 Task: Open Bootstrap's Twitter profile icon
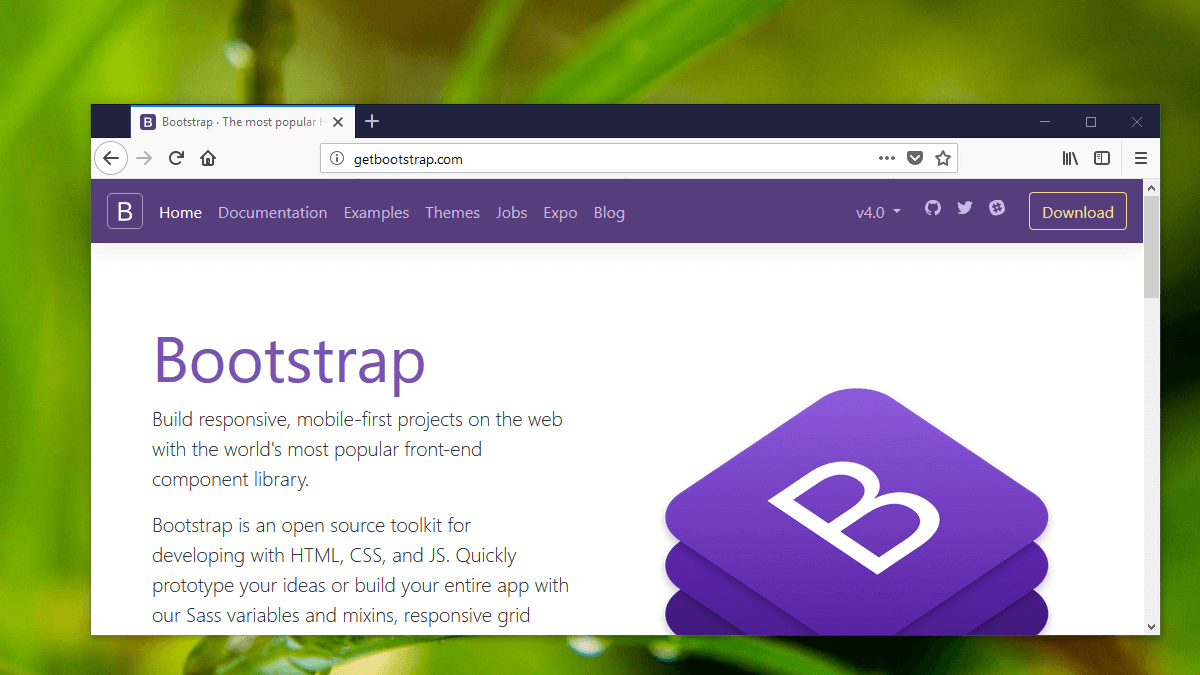click(964, 208)
